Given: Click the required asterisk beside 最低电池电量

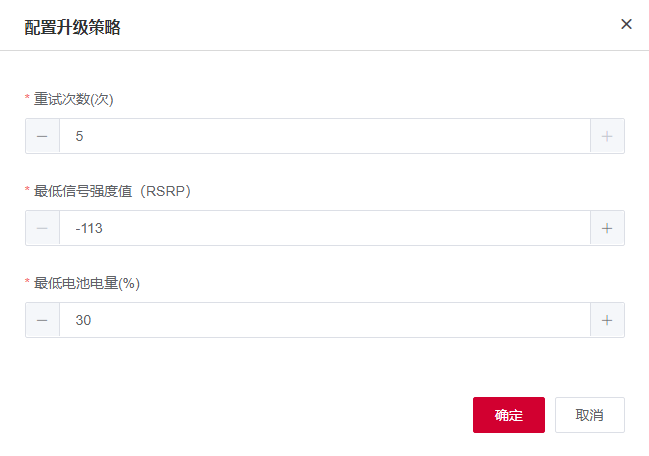Looking at the screenshot, I should [27, 281].
